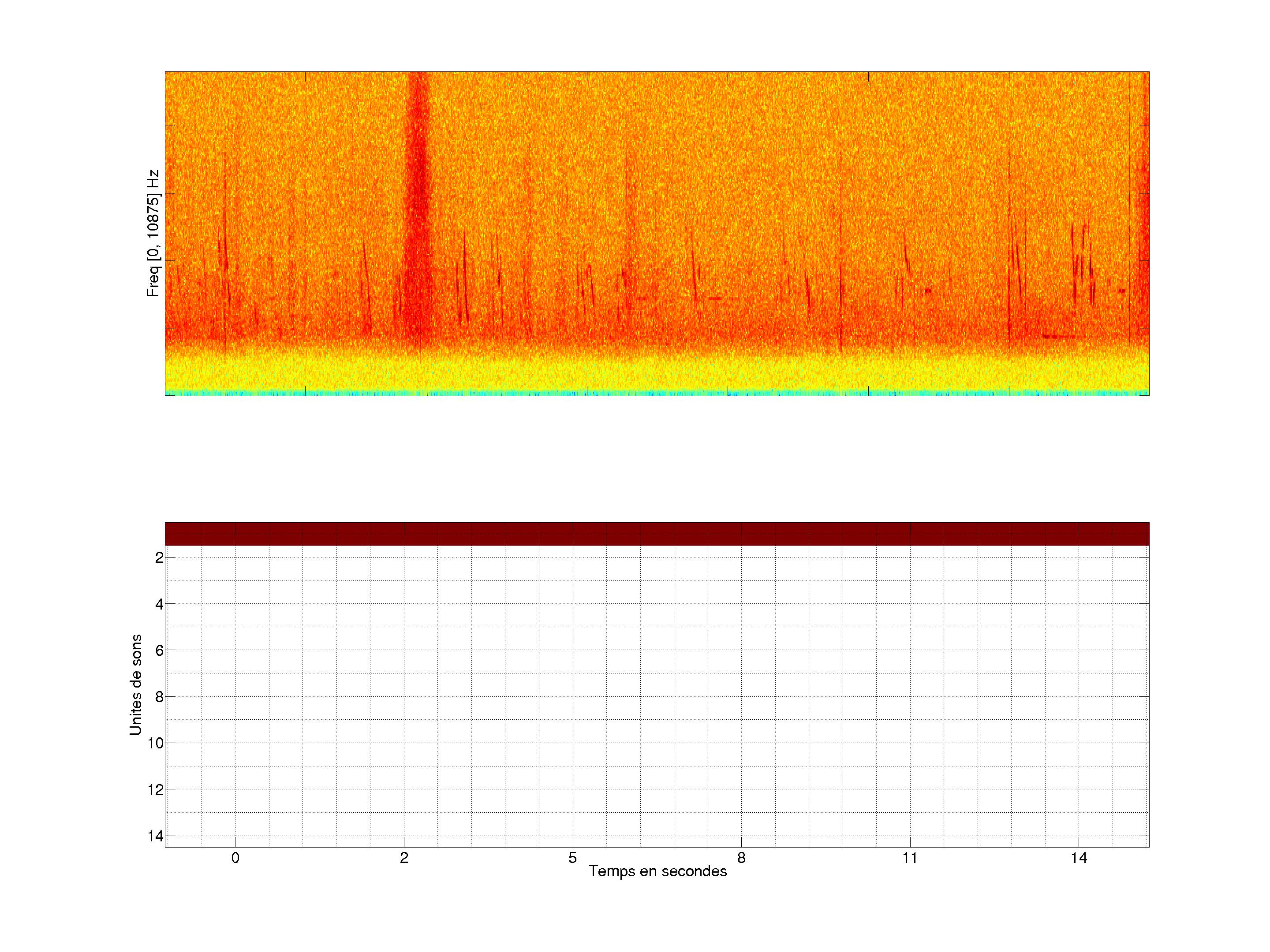Click the dark red band in lower plot
The width and height of the screenshot is (1270, 952).
tap(657, 534)
